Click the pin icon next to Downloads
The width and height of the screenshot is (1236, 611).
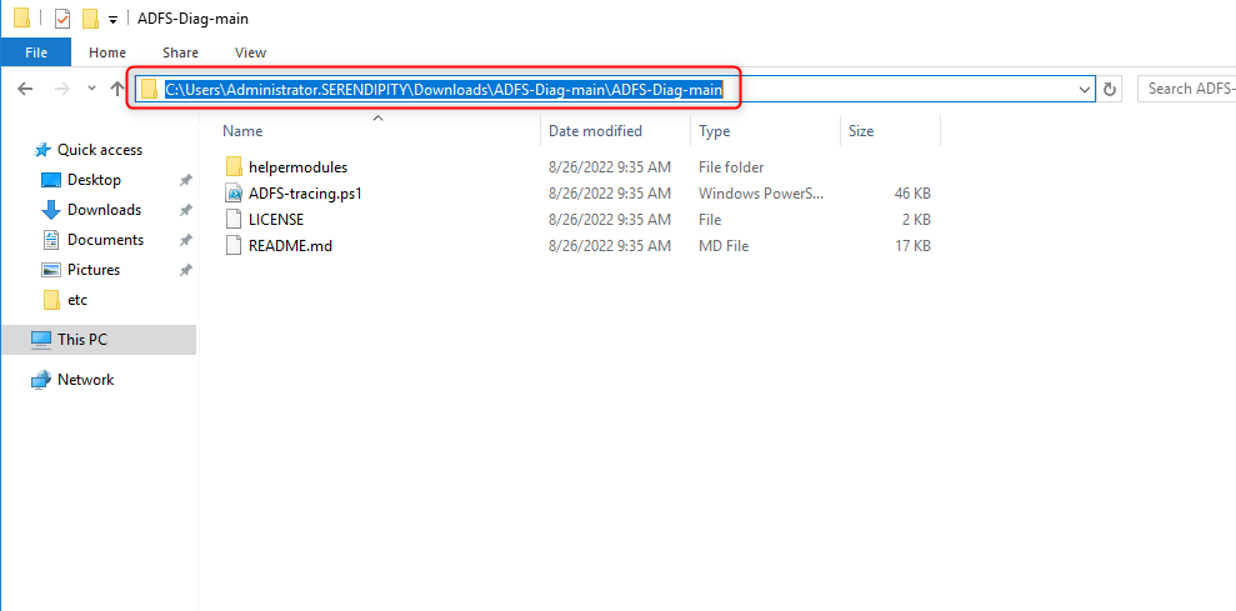coord(185,210)
